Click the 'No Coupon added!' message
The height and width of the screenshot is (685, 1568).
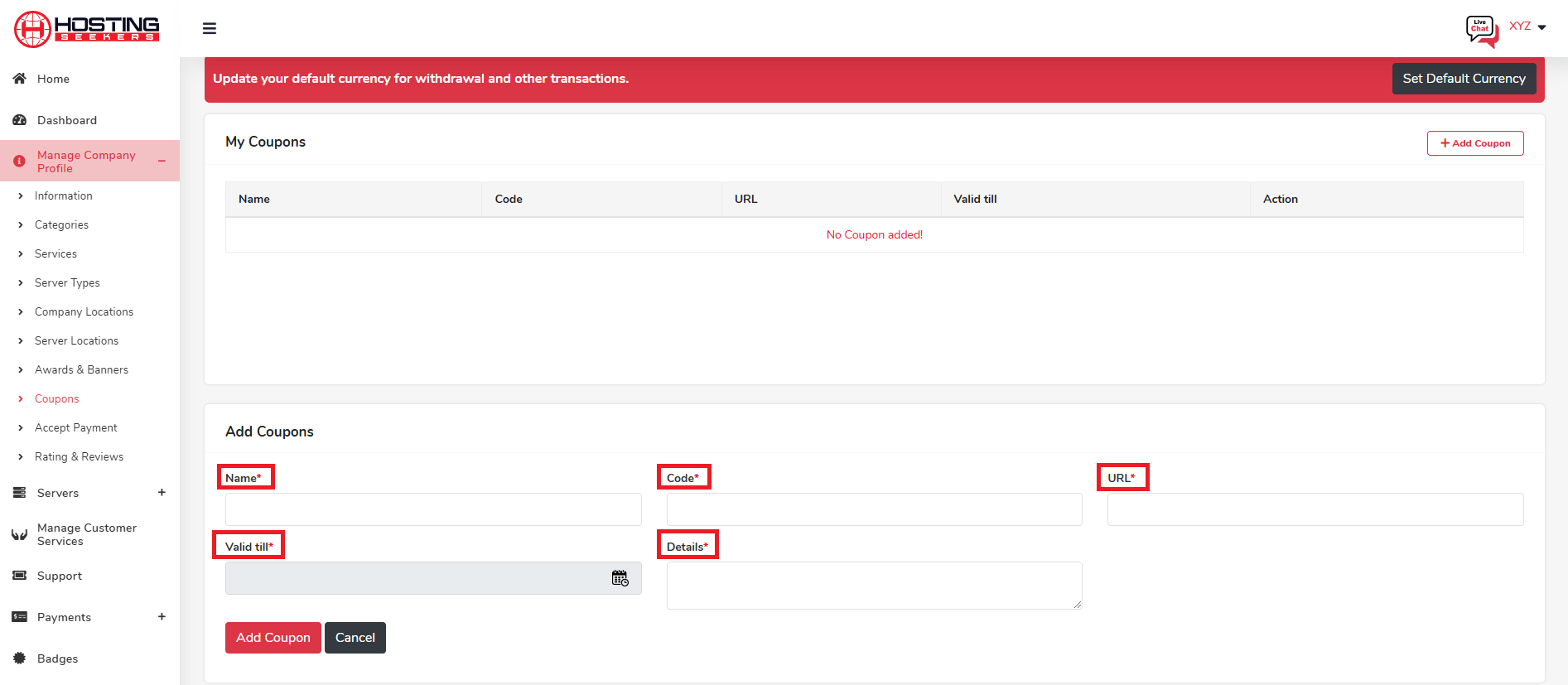pos(875,234)
